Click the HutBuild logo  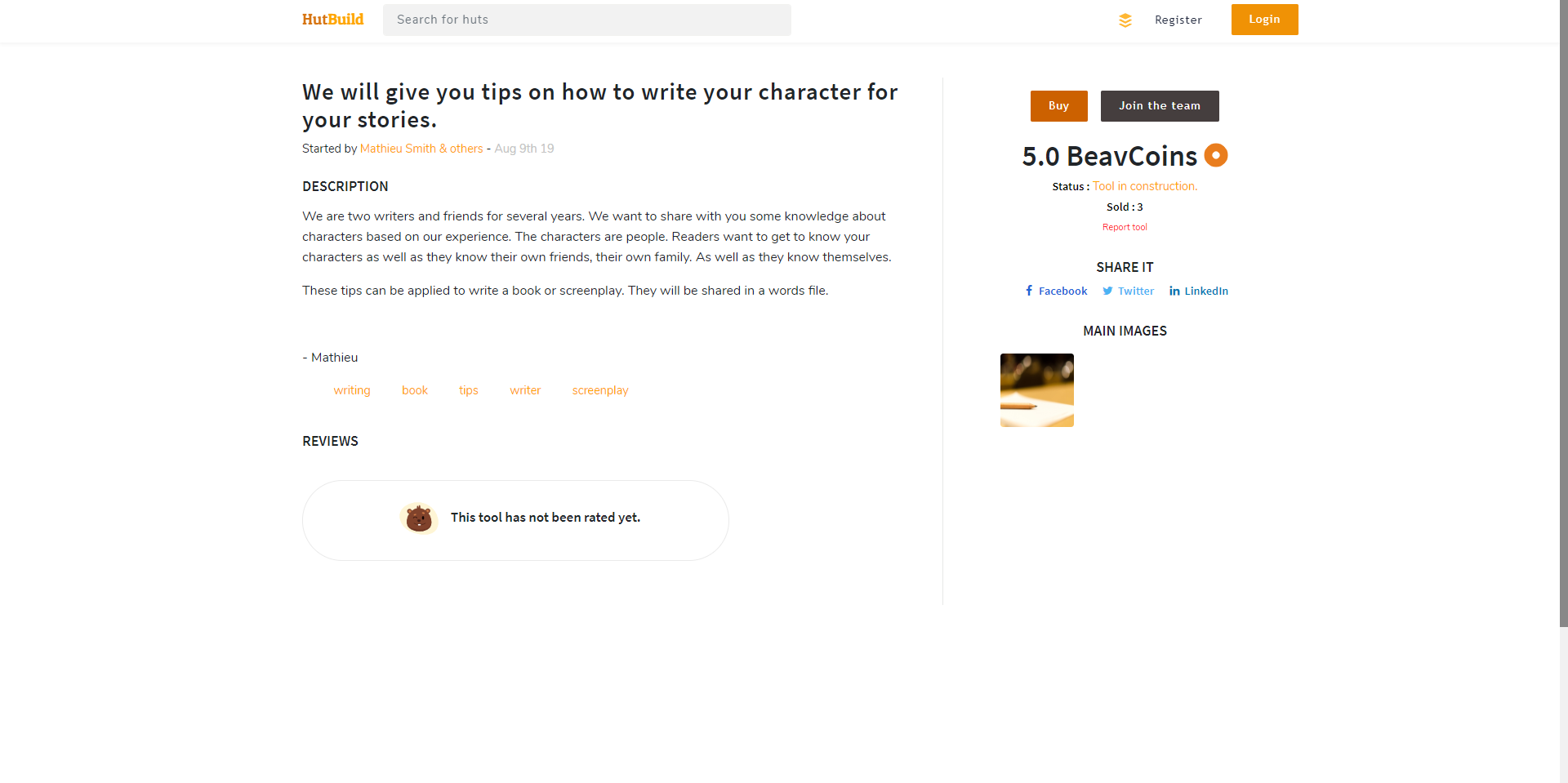(x=332, y=20)
